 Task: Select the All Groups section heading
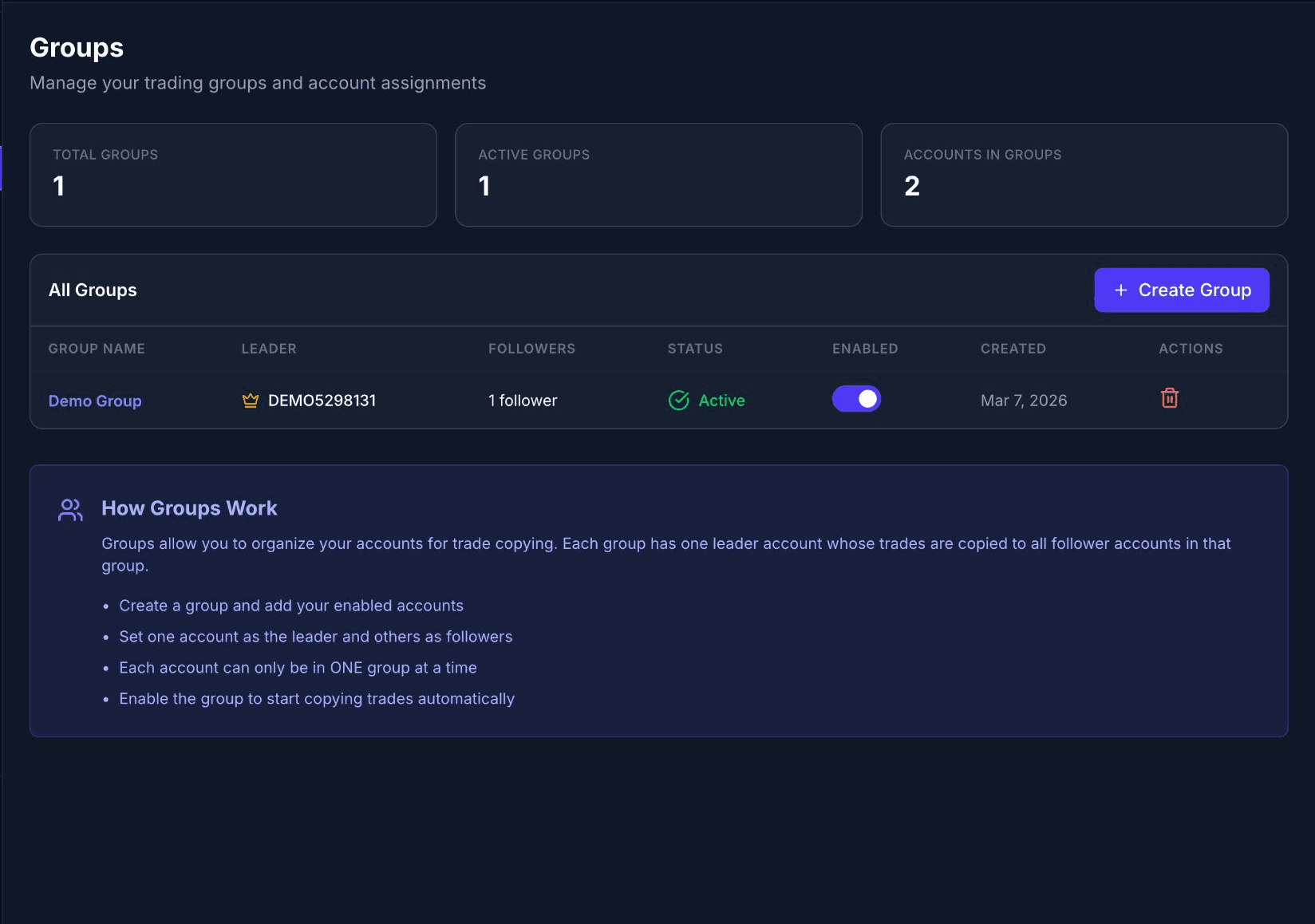pos(93,290)
